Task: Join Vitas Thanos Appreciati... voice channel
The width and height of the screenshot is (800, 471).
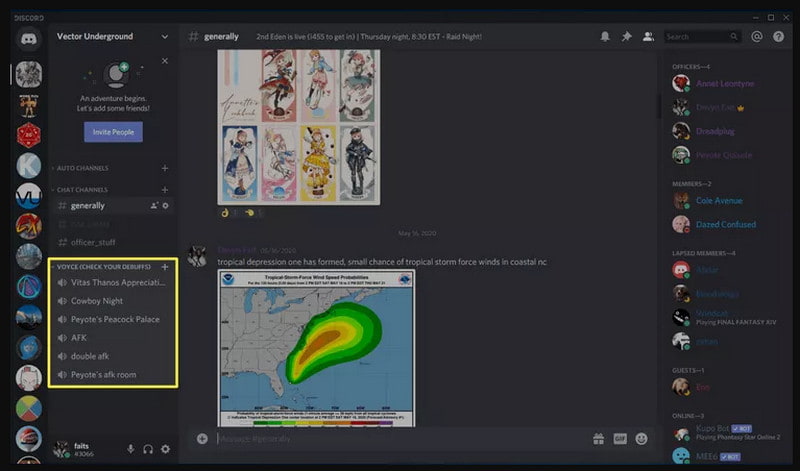Action: pos(113,282)
